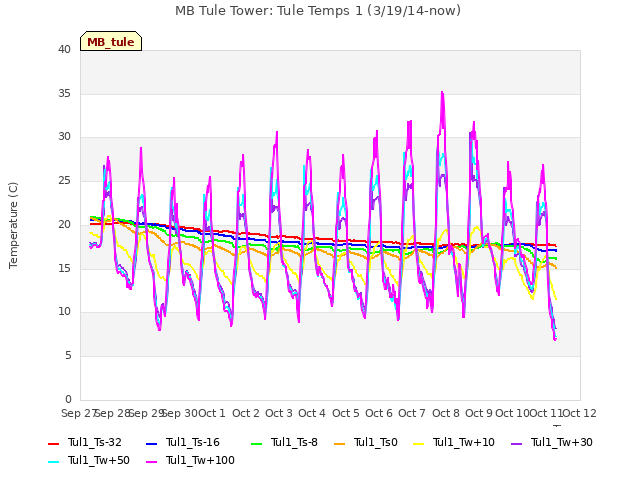Viewport: 640px width, 480px height.
Task: Click the magenta Tul1_Tw+100 legend swatch
Action: (x=151, y=461)
